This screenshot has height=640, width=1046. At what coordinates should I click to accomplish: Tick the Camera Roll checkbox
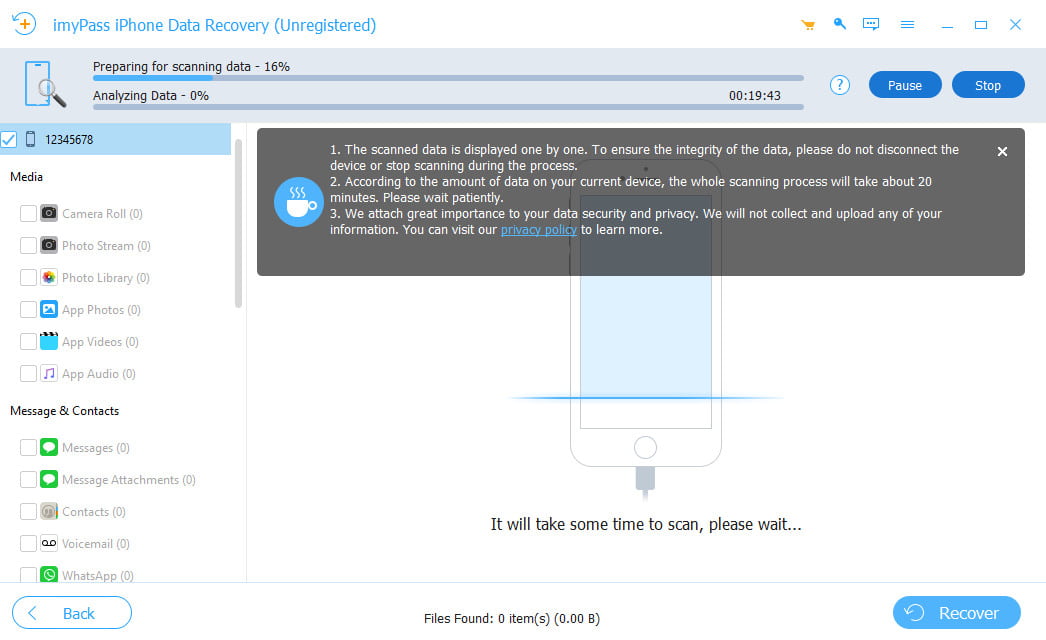28,214
